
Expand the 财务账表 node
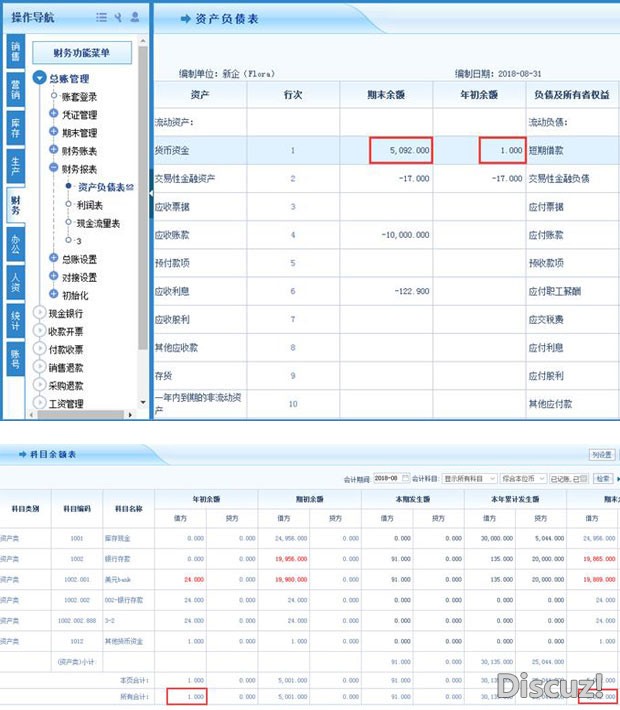pos(53,149)
